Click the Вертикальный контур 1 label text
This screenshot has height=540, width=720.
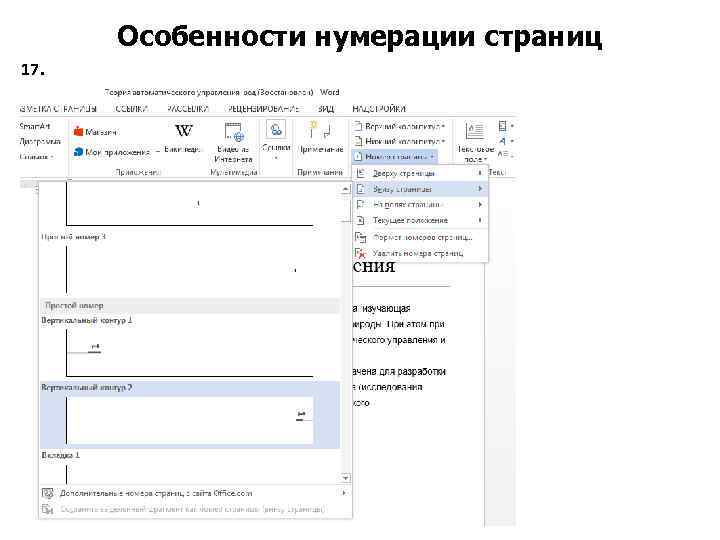[87, 321]
